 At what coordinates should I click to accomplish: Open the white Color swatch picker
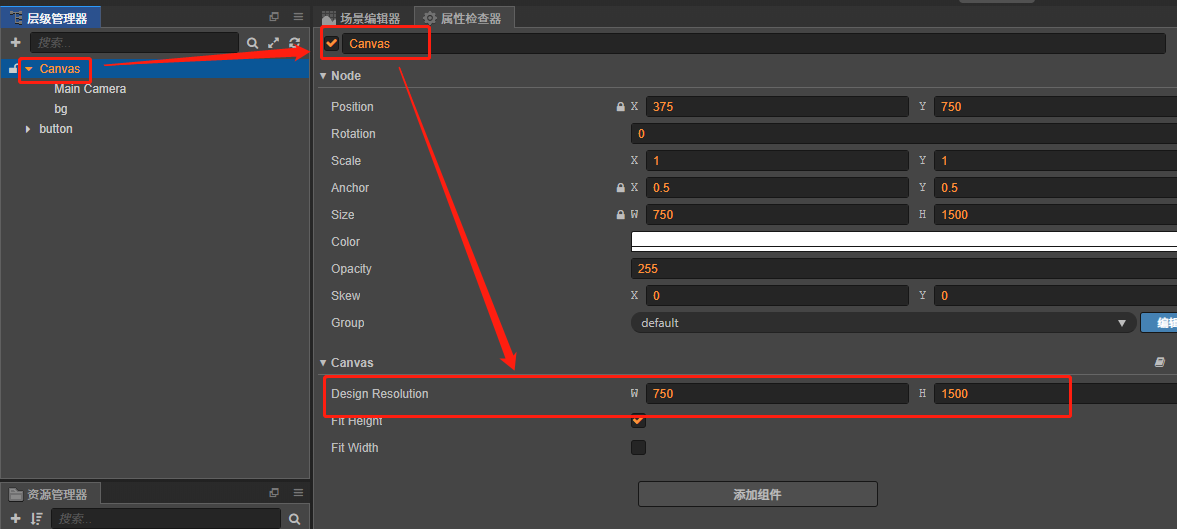[904, 241]
